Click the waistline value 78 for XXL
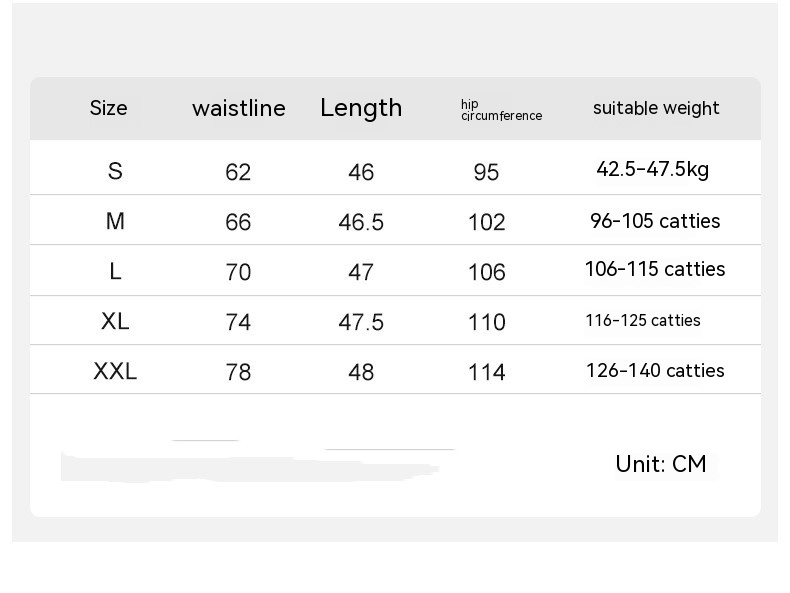Viewport: 790px width, 593px height. click(238, 372)
